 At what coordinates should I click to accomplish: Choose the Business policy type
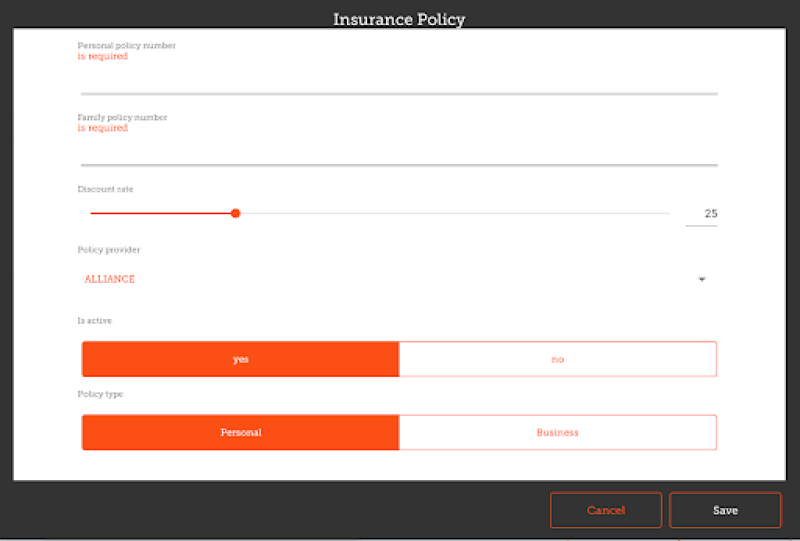tap(557, 432)
